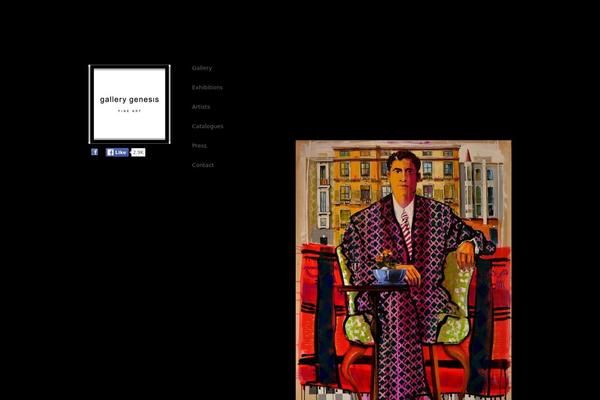This screenshot has width=600, height=400.
Task: Like the gallery on Facebook
Action: pos(117,152)
